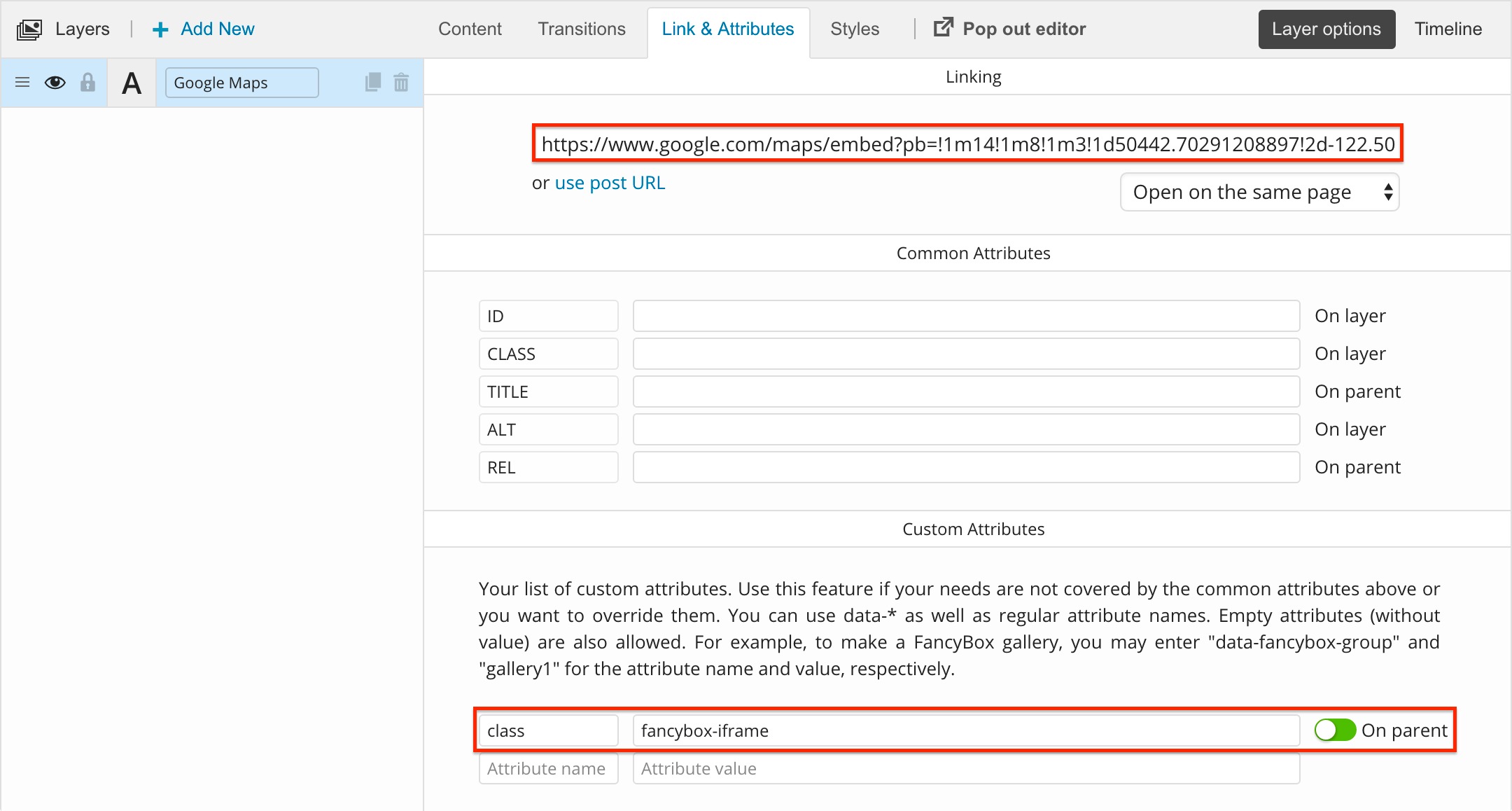Click the CLASS attribute value field

(966, 354)
